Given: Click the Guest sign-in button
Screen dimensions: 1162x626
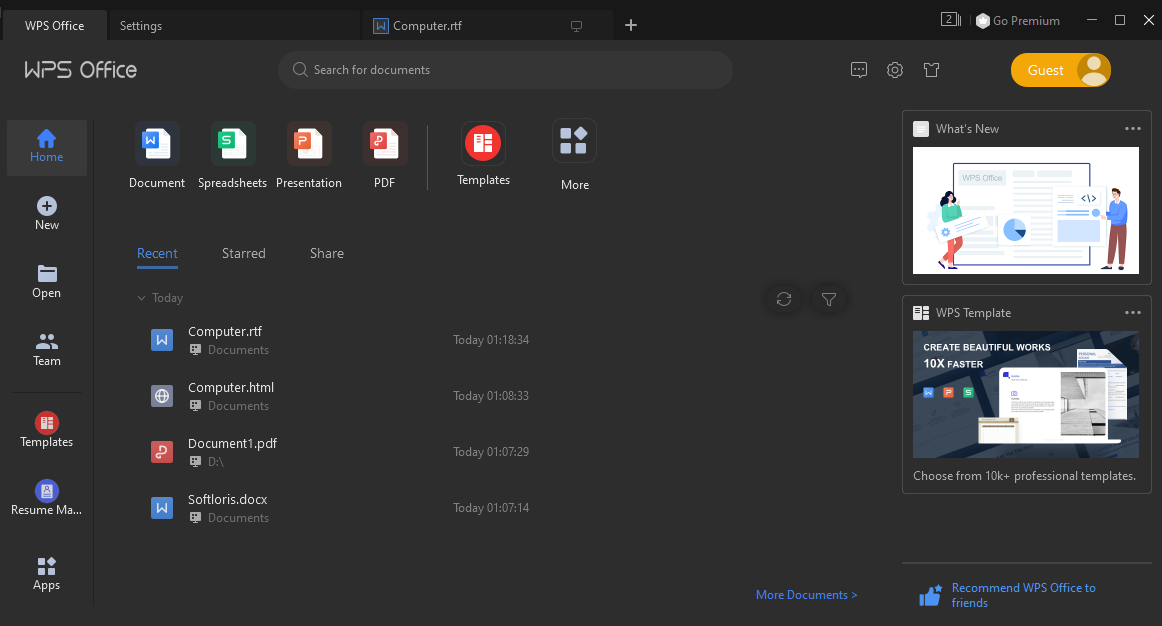Looking at the screenshot, I should tap(1060, 70).
